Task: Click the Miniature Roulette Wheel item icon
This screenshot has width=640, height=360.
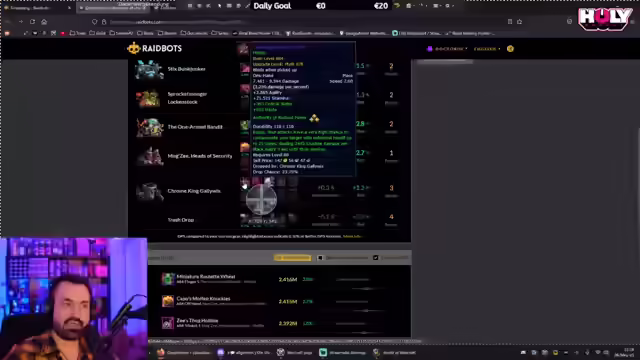Action: tap(167, 279)
